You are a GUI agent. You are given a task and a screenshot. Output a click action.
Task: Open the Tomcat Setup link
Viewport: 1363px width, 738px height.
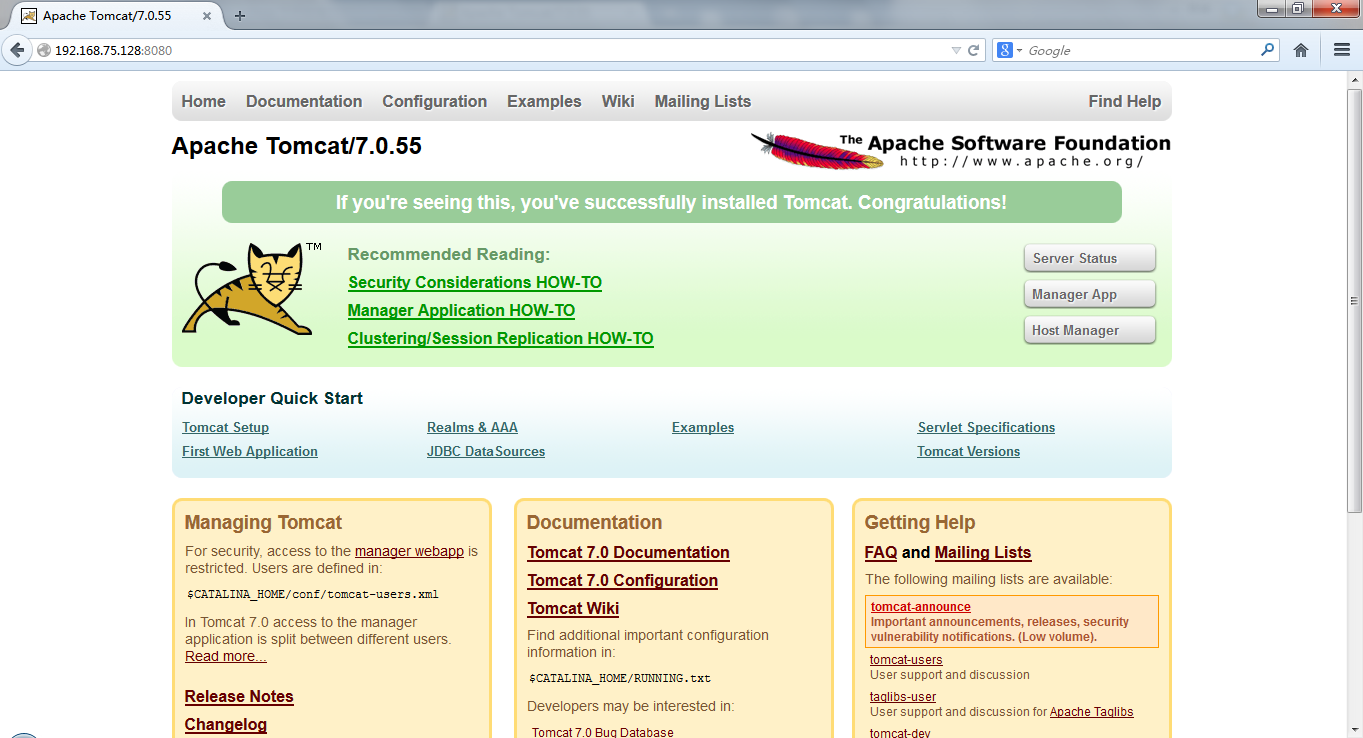coord(225,427)
